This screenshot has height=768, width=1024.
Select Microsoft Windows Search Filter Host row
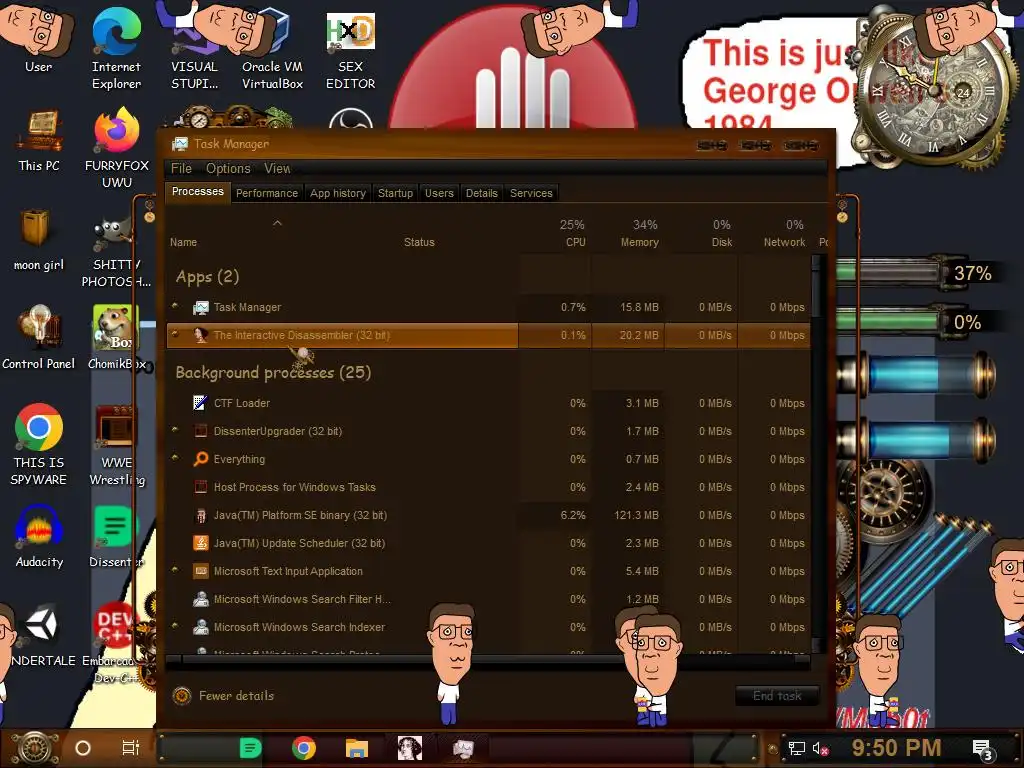tap(488, 599)
